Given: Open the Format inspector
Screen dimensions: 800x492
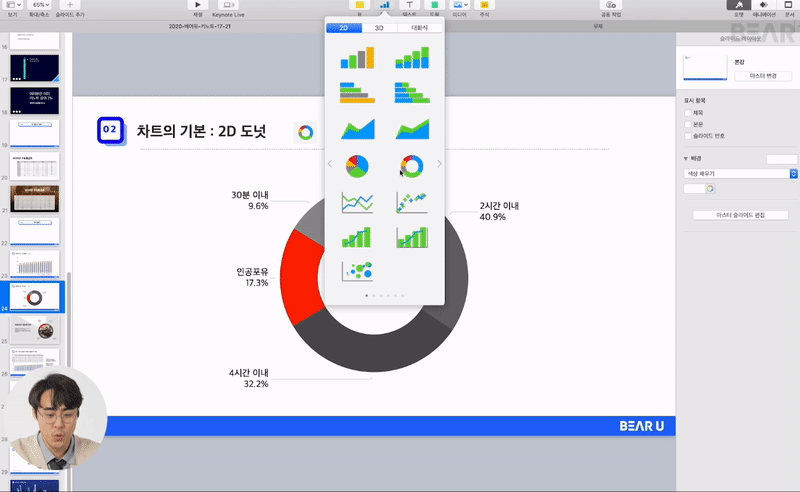Looking at the screenshot, I should point(739,5).
